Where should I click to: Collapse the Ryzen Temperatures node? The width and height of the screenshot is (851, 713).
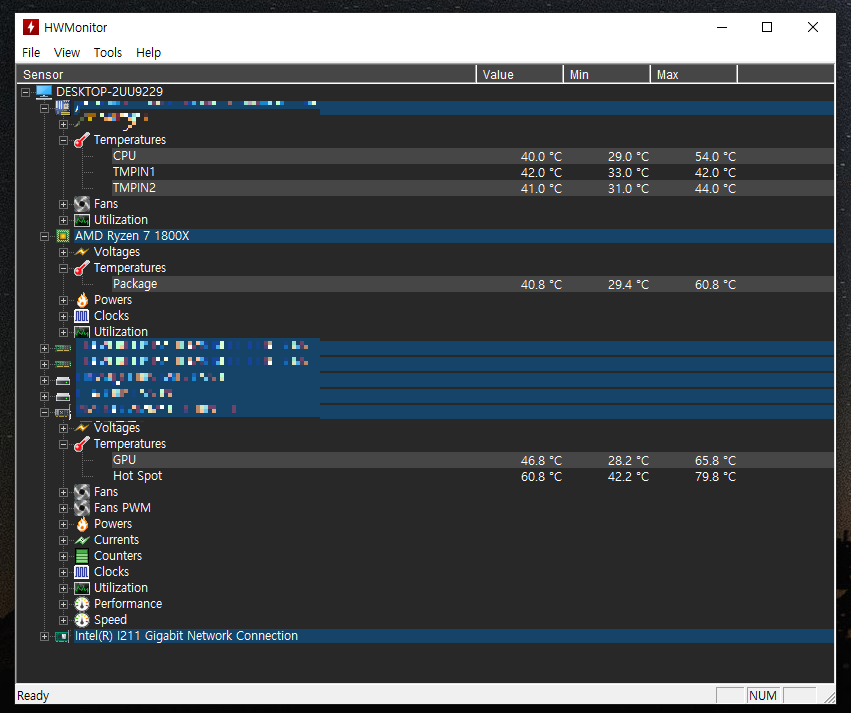point(63,269)
